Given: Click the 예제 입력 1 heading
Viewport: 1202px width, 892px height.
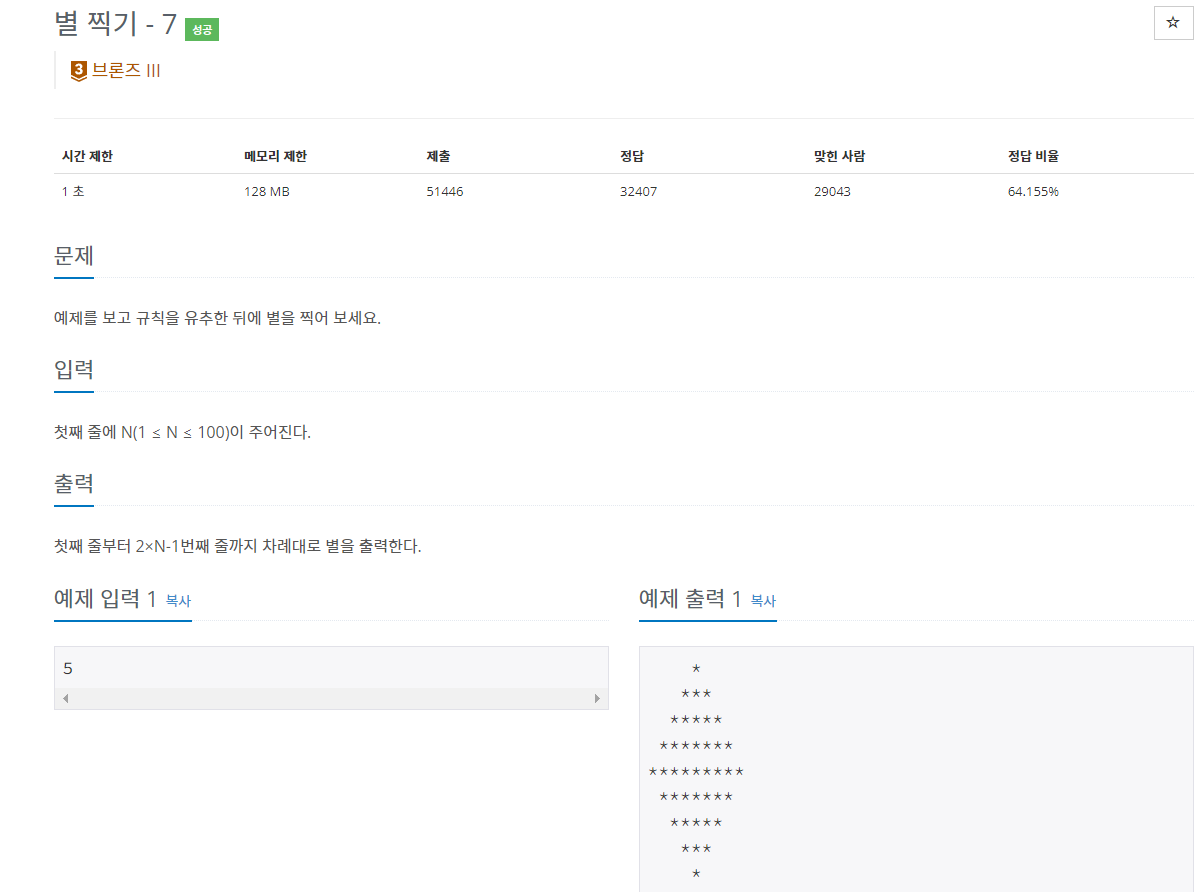Looking at the screenshot, I should 105,599.
